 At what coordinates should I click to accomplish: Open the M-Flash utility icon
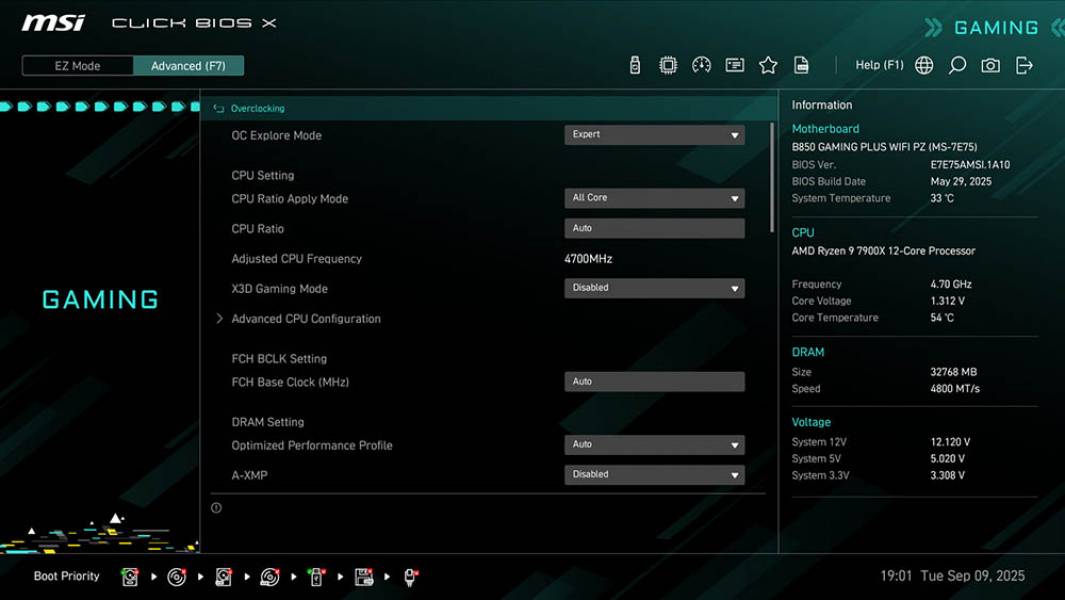click(x=637, y=64)
